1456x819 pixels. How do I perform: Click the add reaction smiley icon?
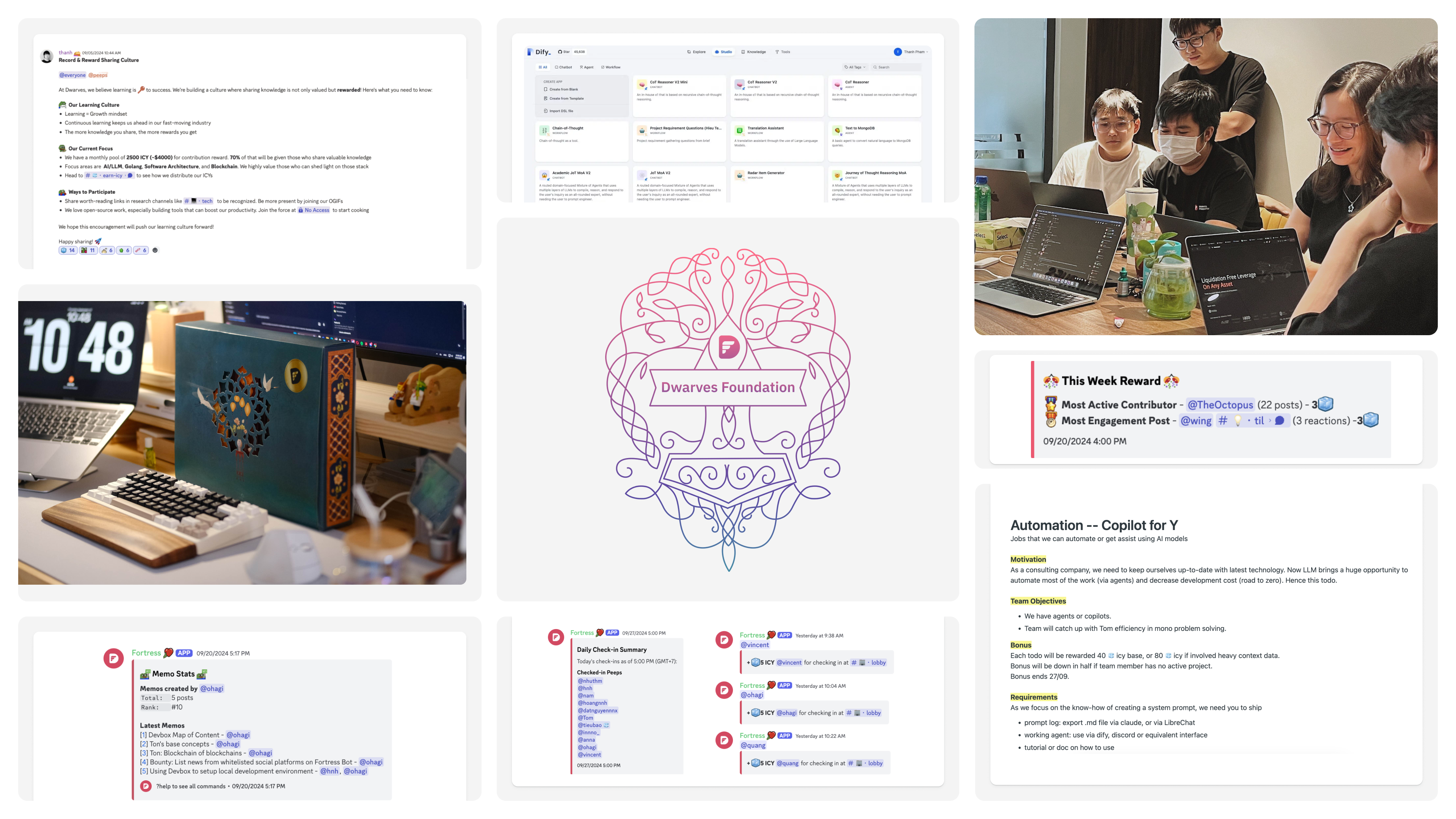[x=155, y=250]
